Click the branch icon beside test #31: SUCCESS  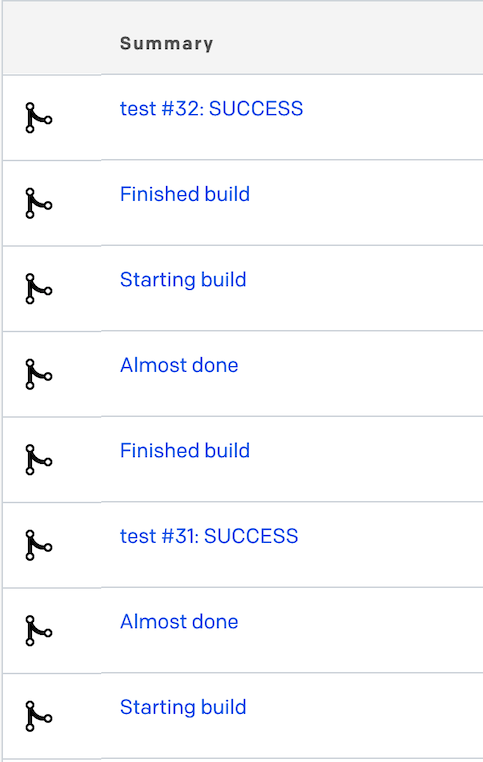coord(38,545)
